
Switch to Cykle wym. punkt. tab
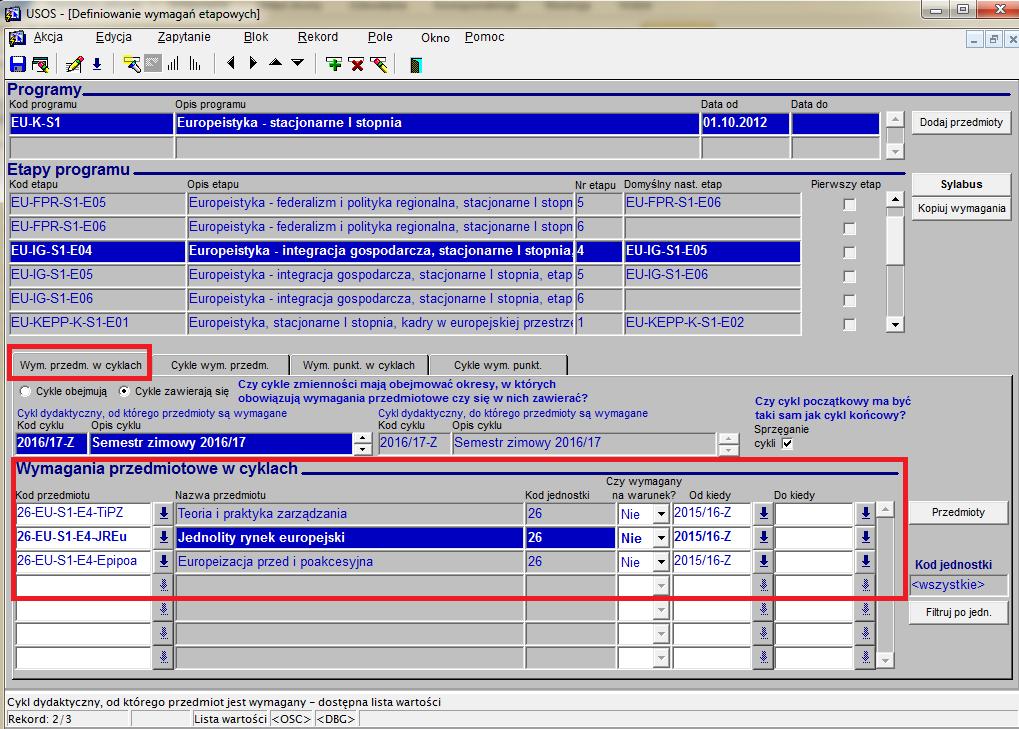click(498, 365)
